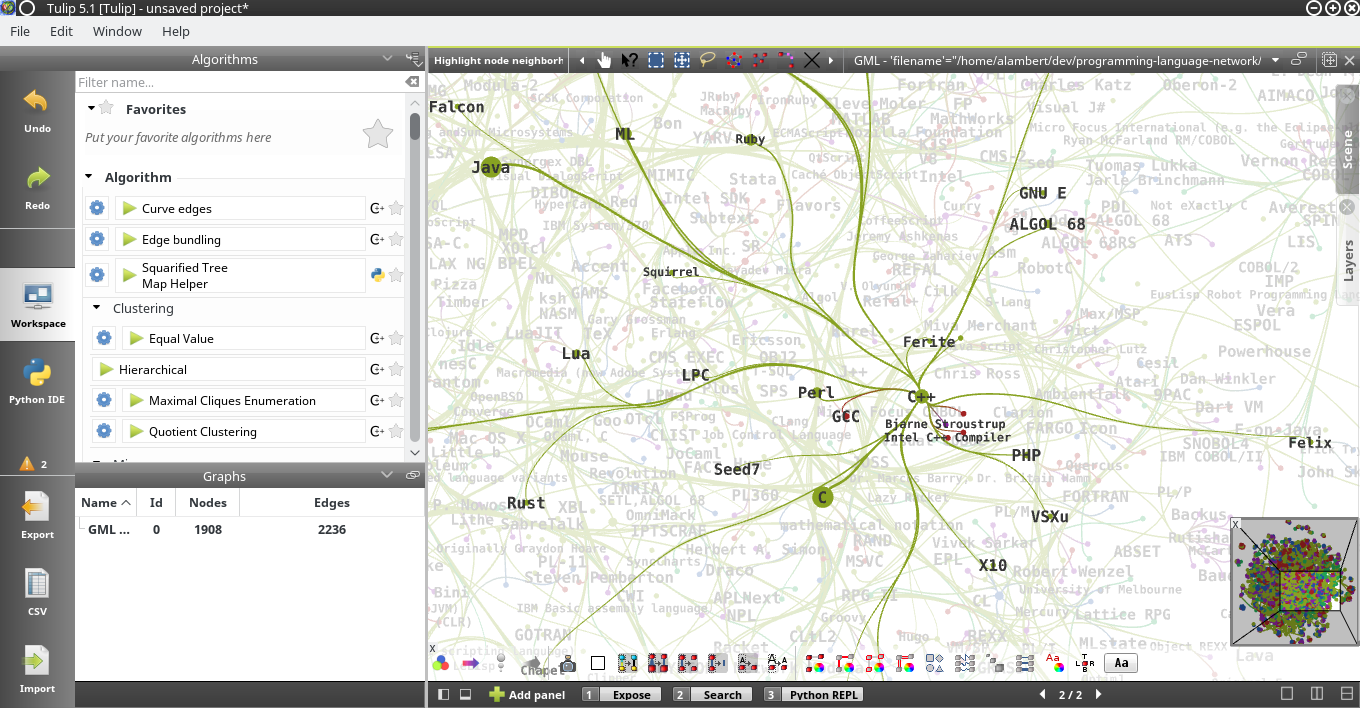Select the rectangle selection tool
Image resolution: width=1360 pixels, height=708 pixels.
pyautogui.click(x=655, y=60)
